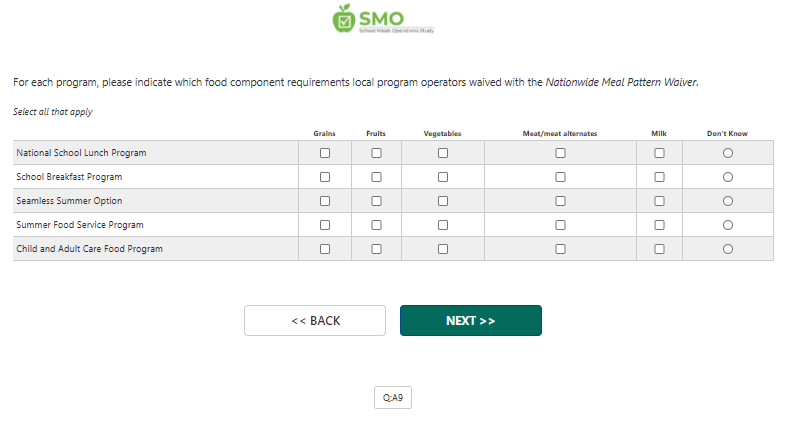The image size is (795, 424).
Task: Select Don't Know for Summer Food Service Program
Action: (727, 225)
